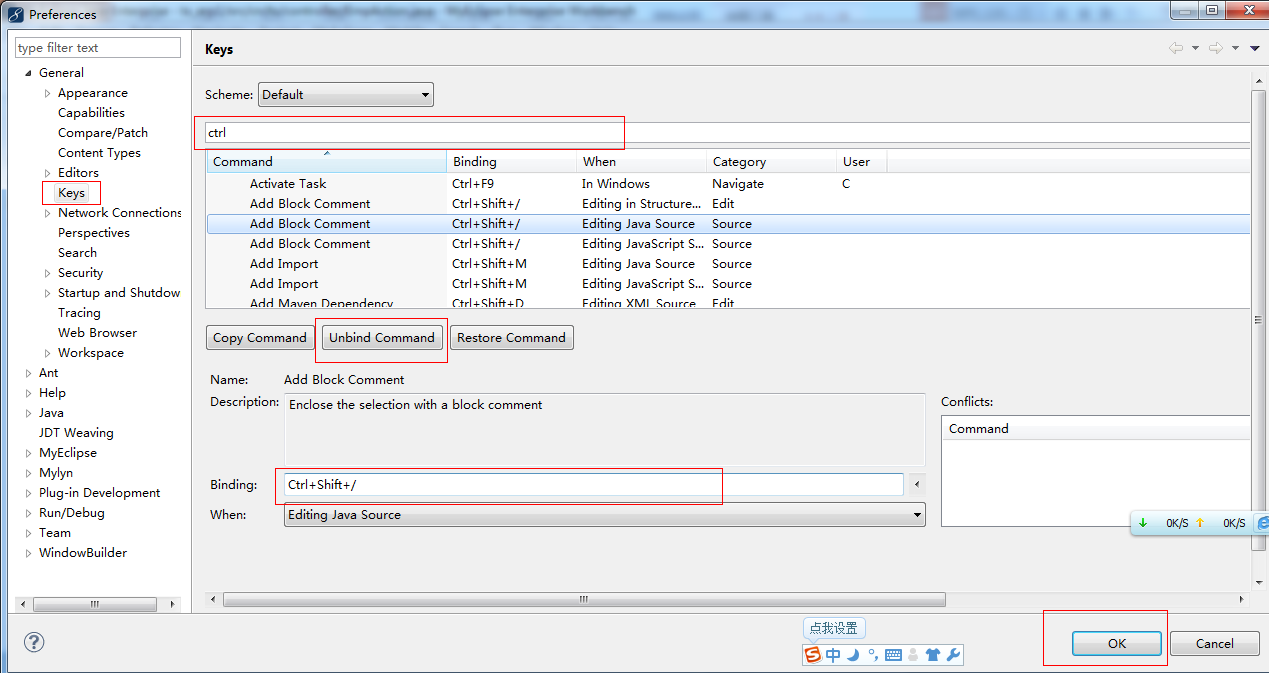Expand the Java node
The height and width of the screenshot is (673, 1269).
pos(28,413)
